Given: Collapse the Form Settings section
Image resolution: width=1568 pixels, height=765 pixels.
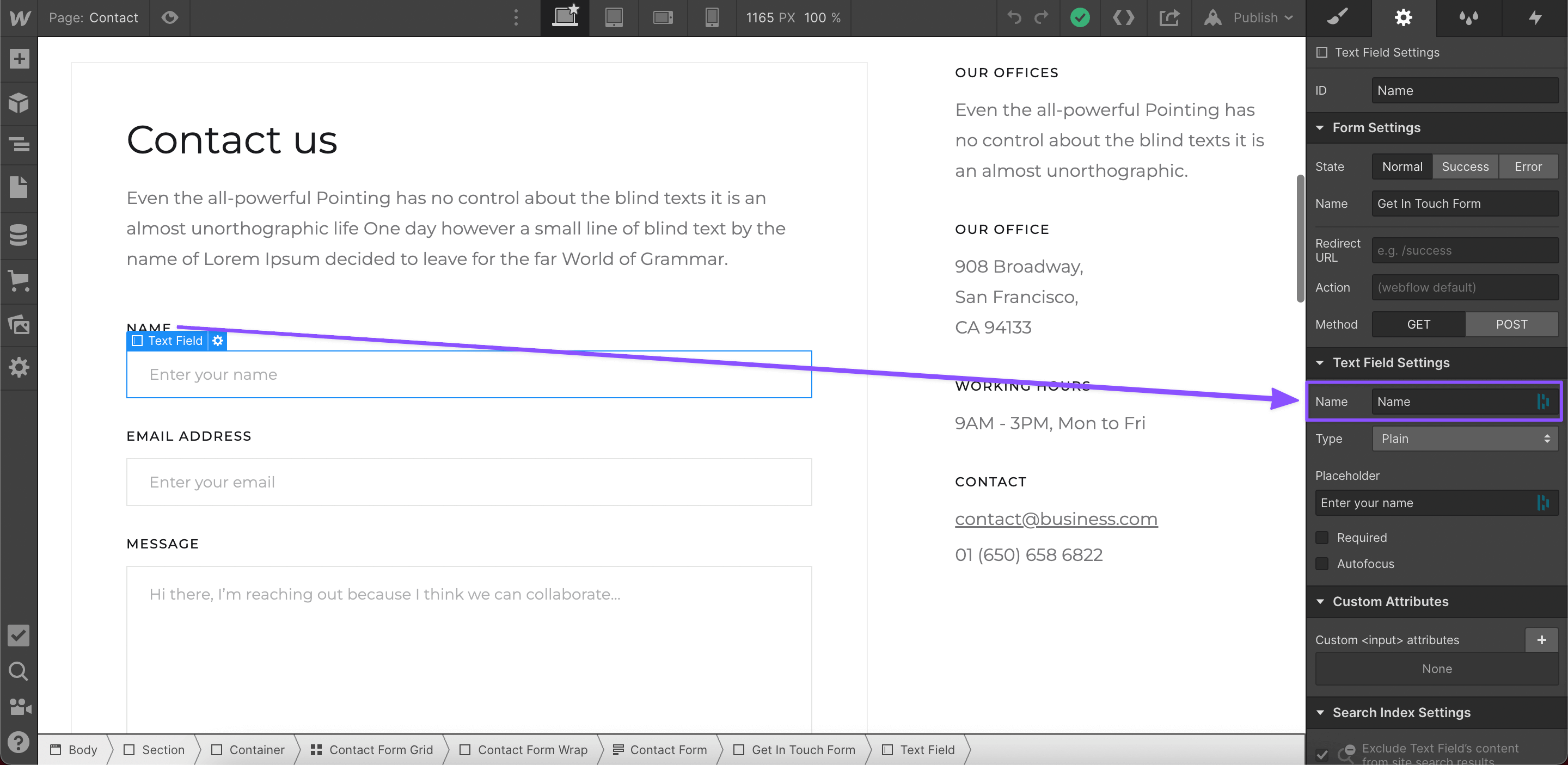Looking at the screenshot, I should point(1320,128).
